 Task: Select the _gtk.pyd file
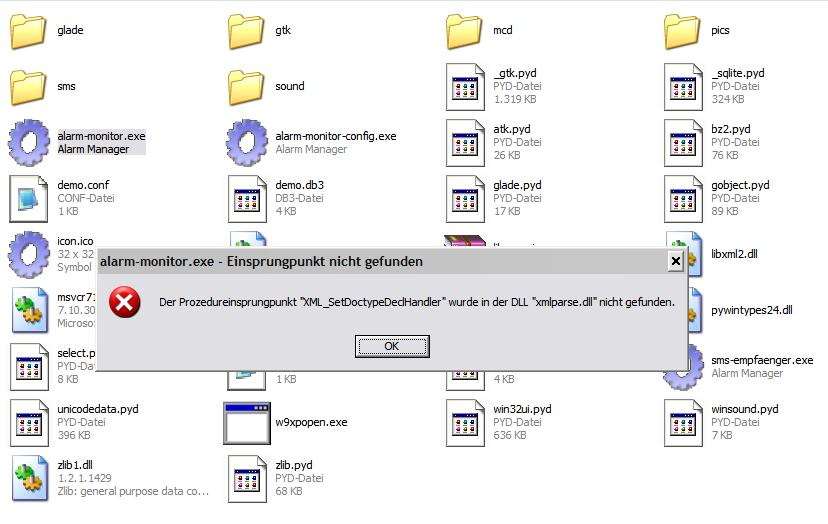click(464, 87)
